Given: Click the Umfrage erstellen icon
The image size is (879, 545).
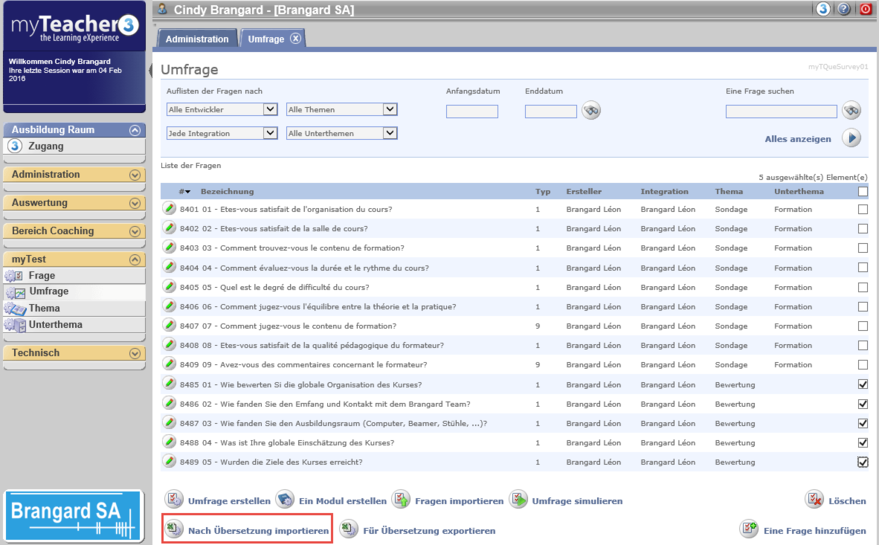Looking at the screenshot, I should 174,500.
